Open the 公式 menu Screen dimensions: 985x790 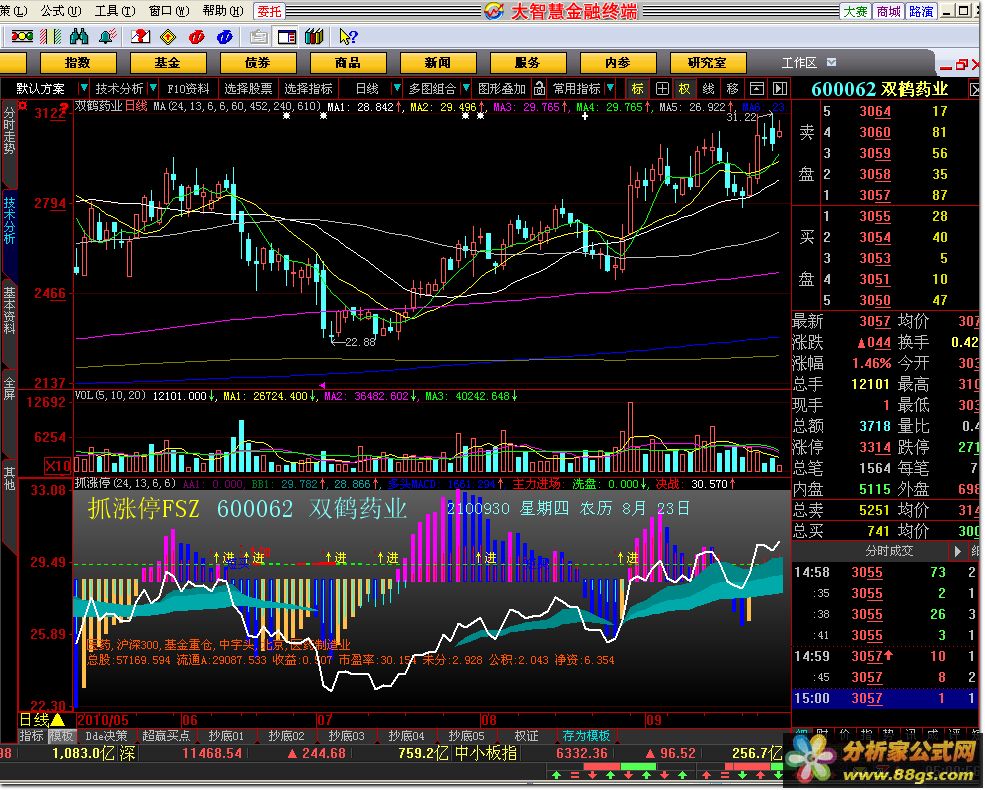61,11
